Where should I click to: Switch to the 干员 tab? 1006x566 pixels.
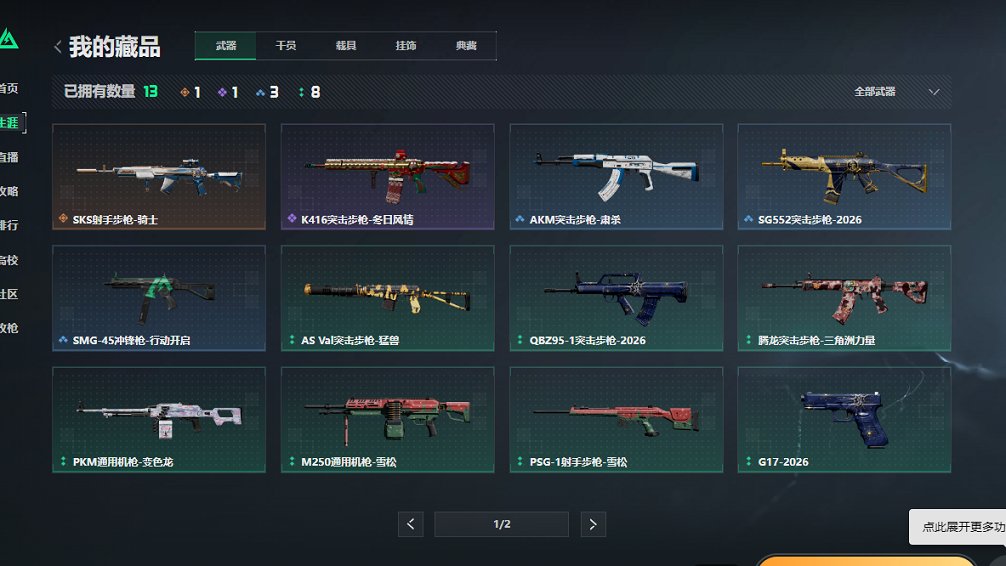(286, 46)
